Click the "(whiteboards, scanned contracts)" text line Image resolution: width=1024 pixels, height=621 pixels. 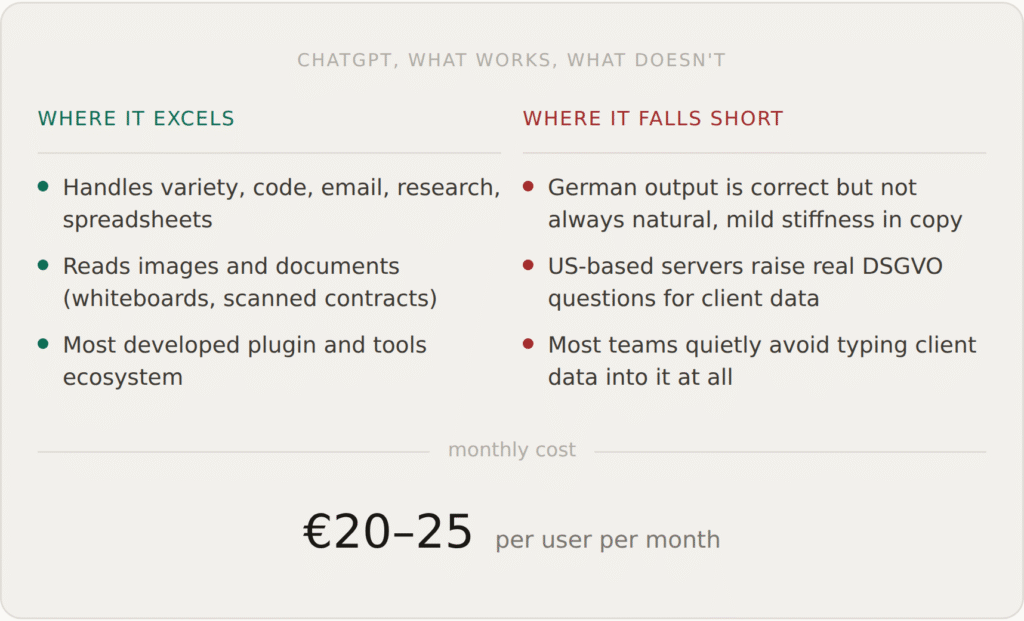pos(250,298)
